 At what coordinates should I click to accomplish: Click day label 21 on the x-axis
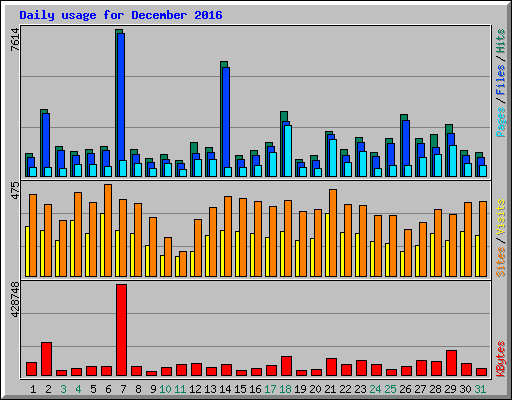(330, 389)
